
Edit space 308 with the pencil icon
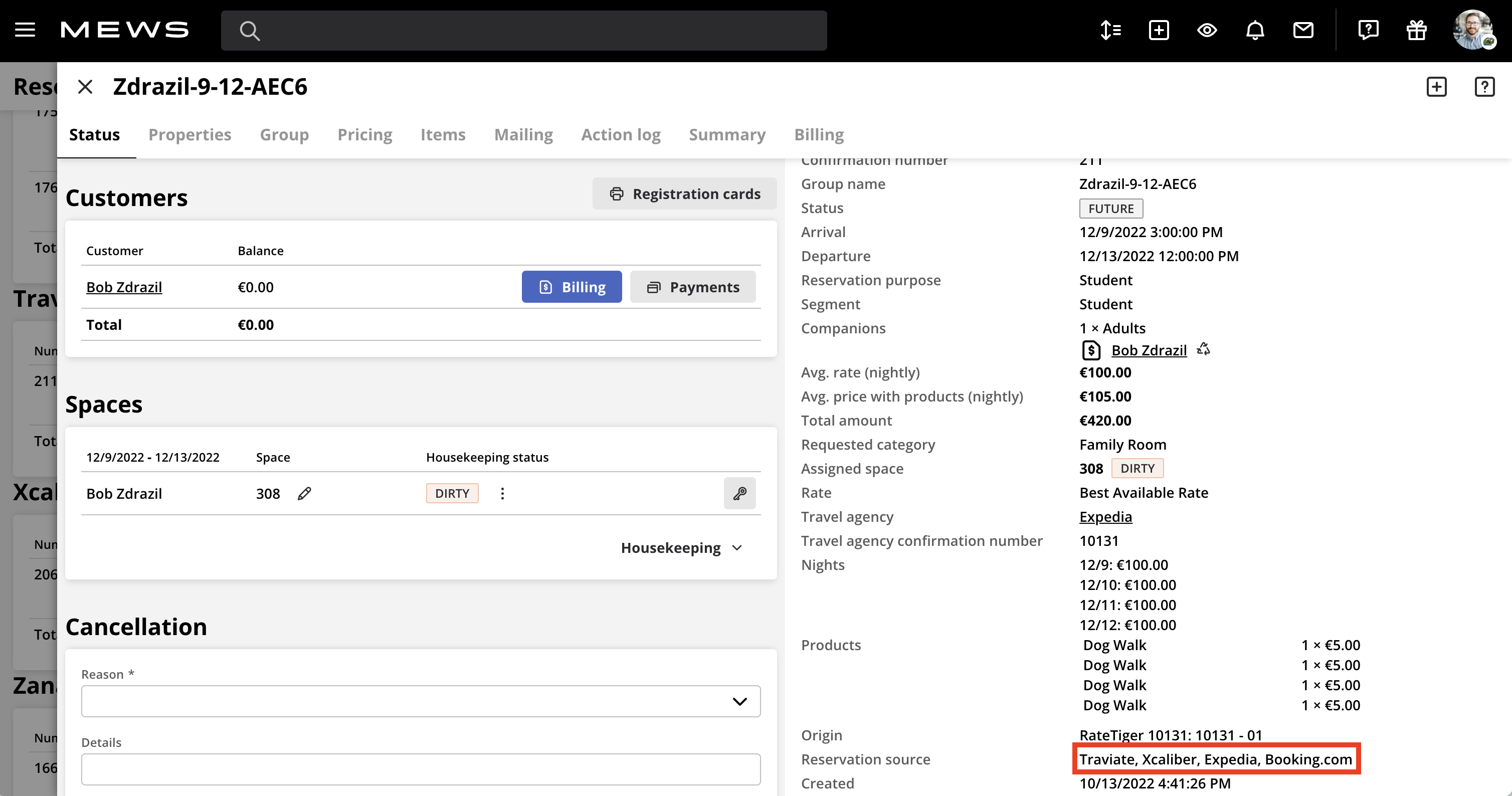tap(304, 493)
